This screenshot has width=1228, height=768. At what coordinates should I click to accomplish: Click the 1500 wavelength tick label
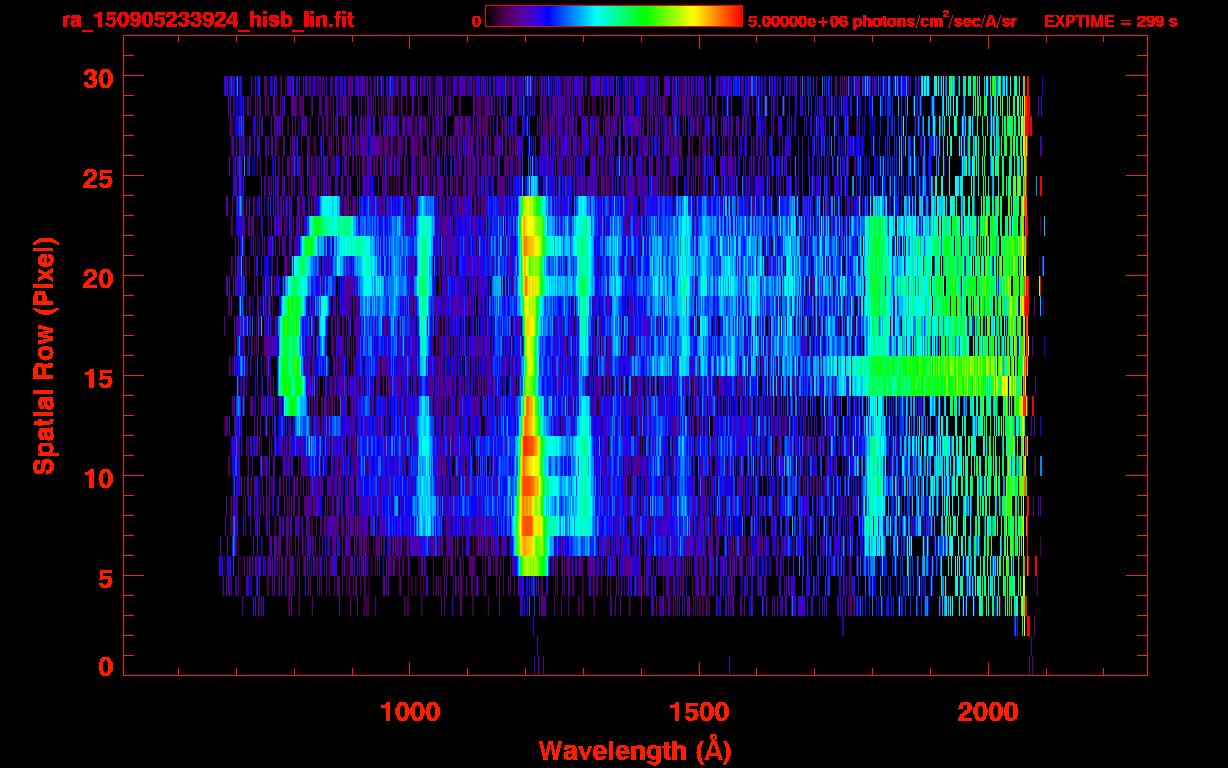point(698,712)
